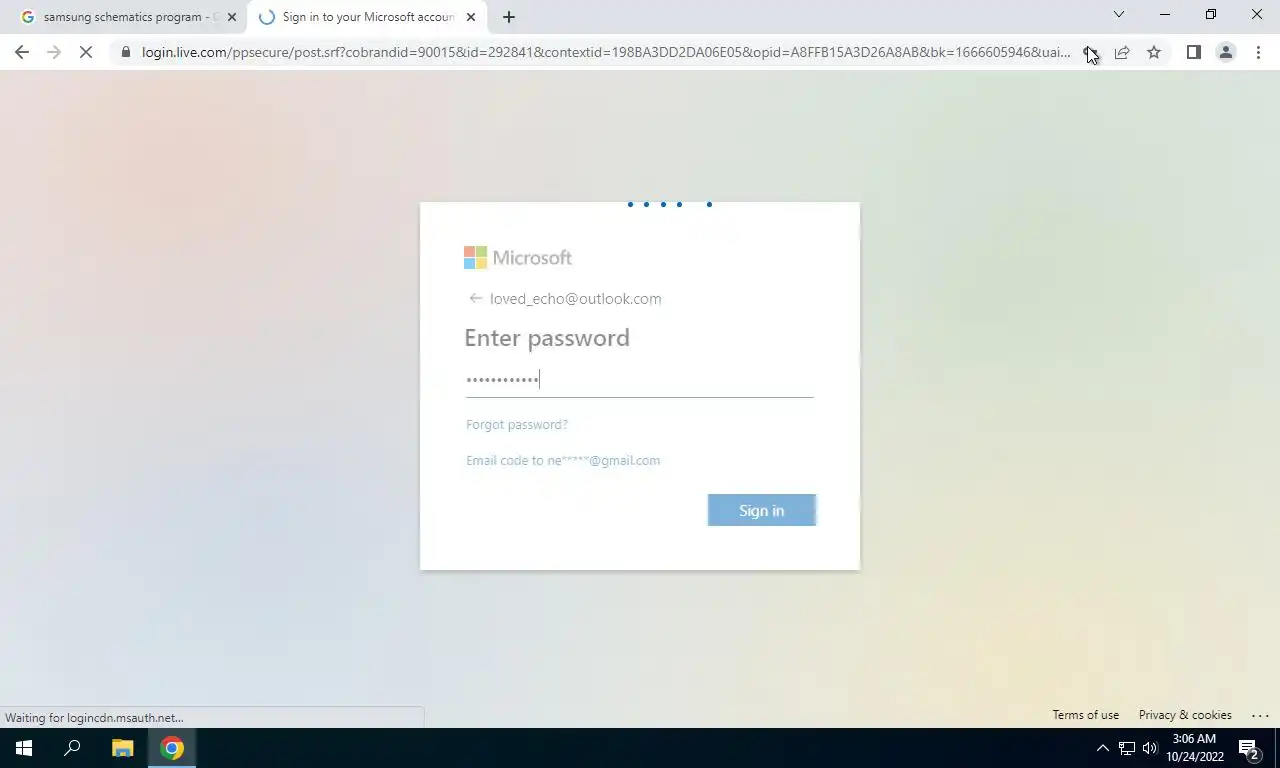Click the Sign in button
This screenshot has height=768, width=1280.
pos(762,510)
